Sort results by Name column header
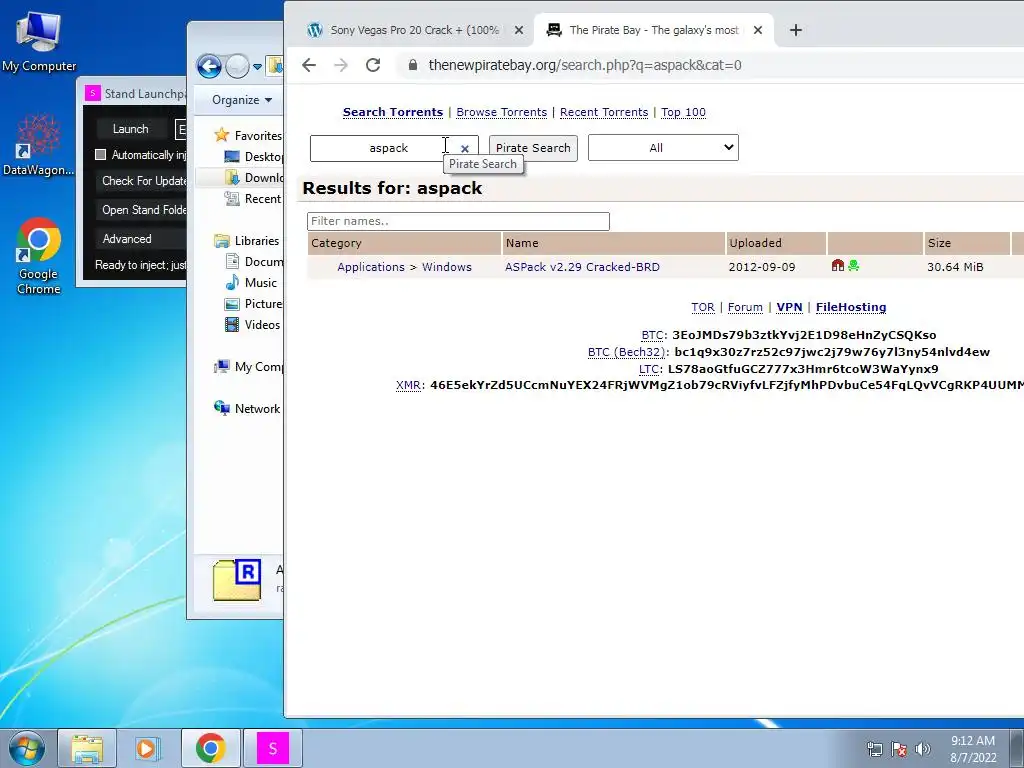Screen dimensions: 1024x768 click(613, 243)
